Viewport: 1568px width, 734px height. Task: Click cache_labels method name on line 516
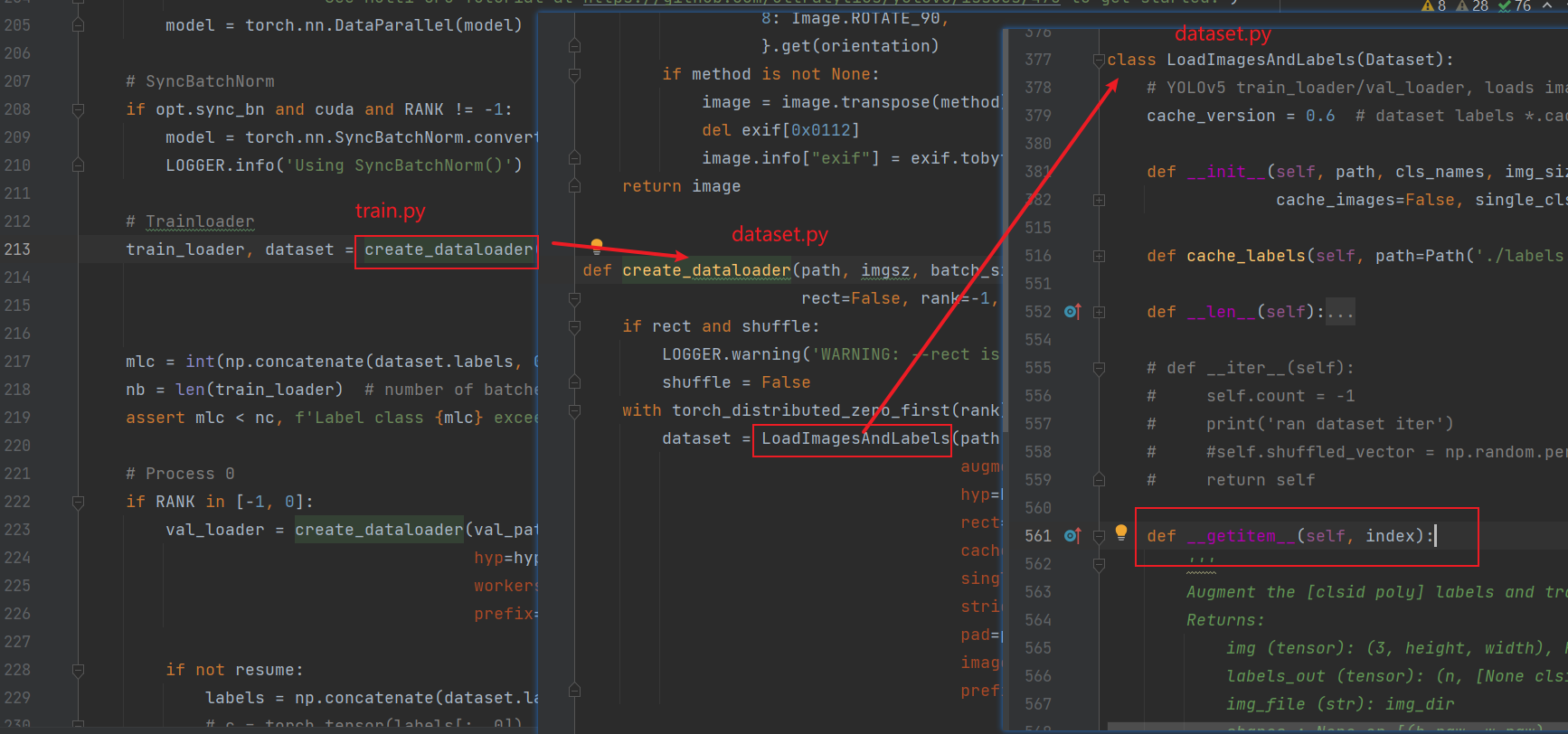click(1246, 256)
